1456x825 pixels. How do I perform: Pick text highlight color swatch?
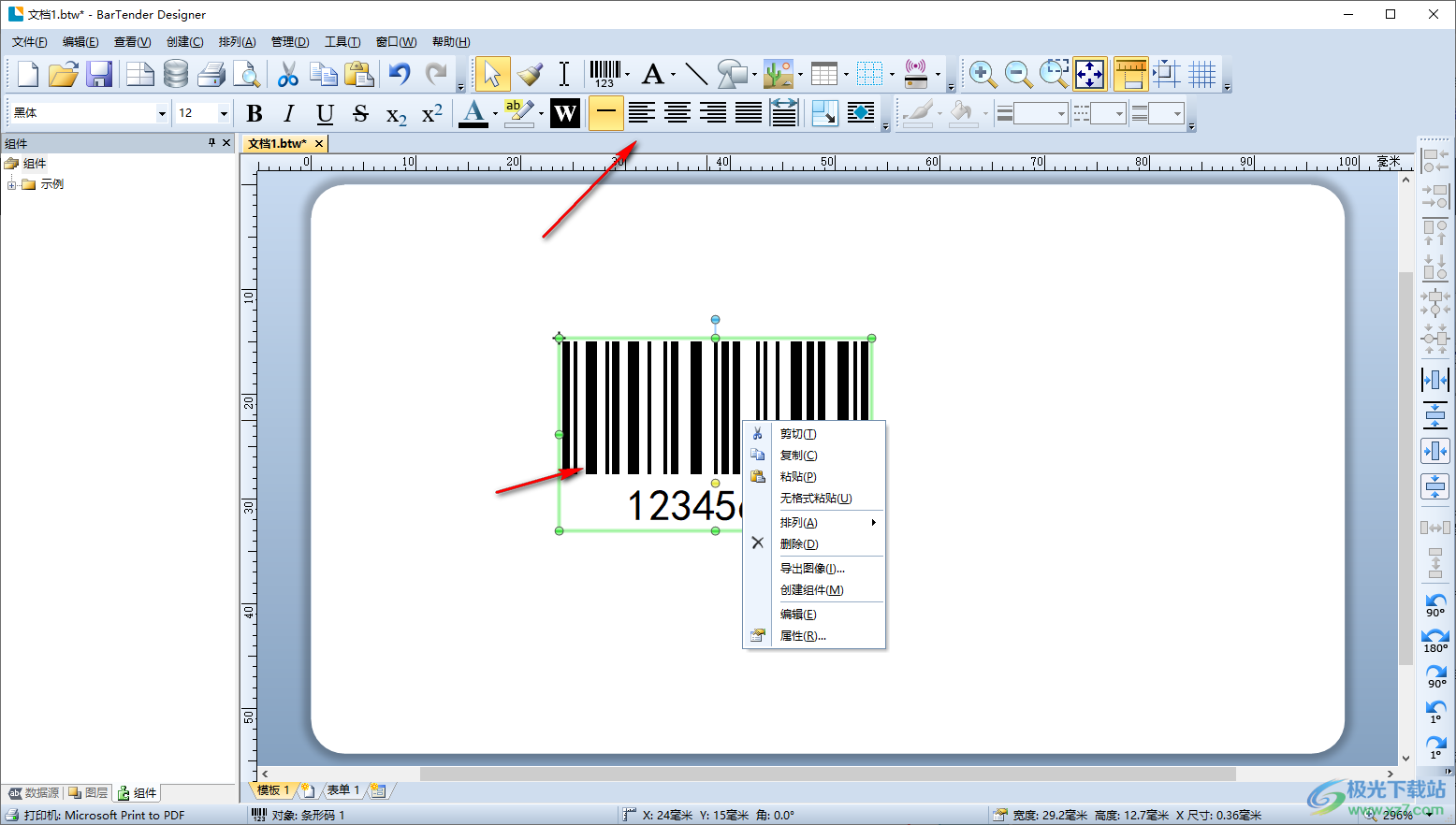pos(518,113)
